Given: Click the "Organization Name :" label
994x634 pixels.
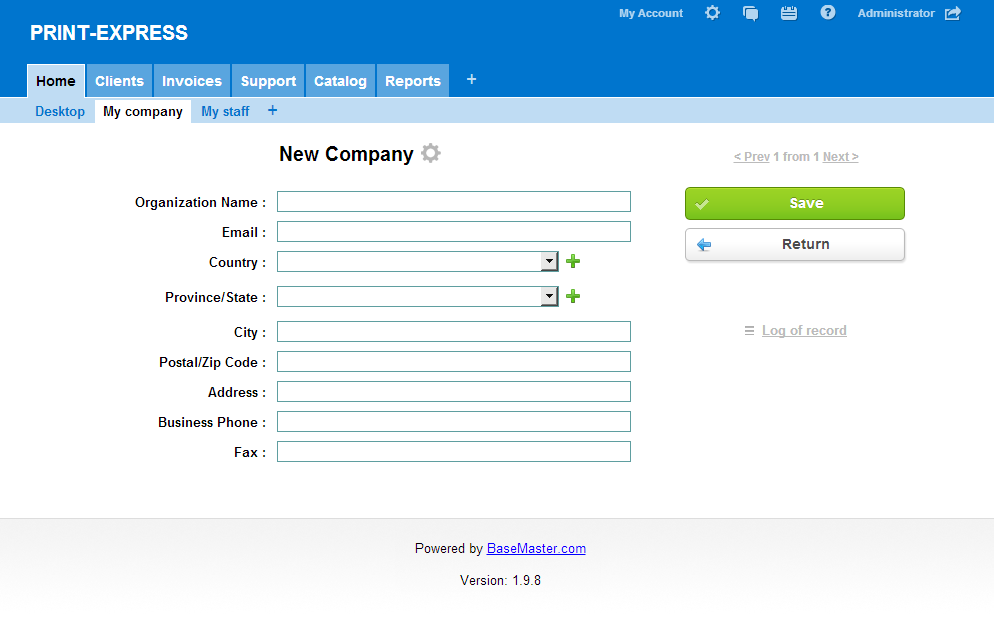Looking at the screenshot, I should pos(200,202).
